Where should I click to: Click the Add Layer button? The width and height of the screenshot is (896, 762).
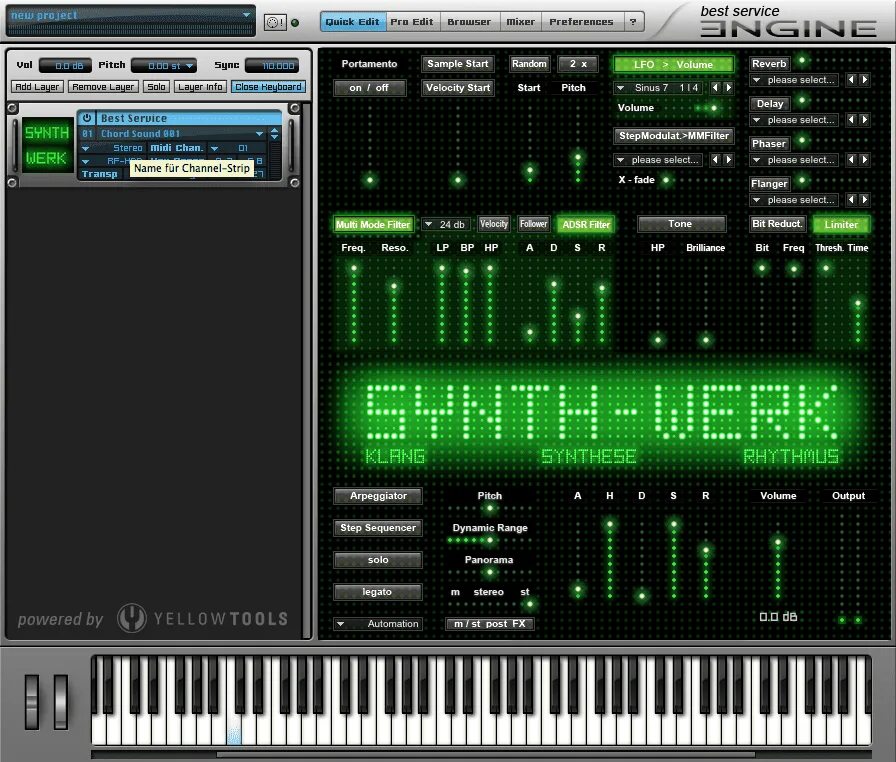[x=37, y=87]
